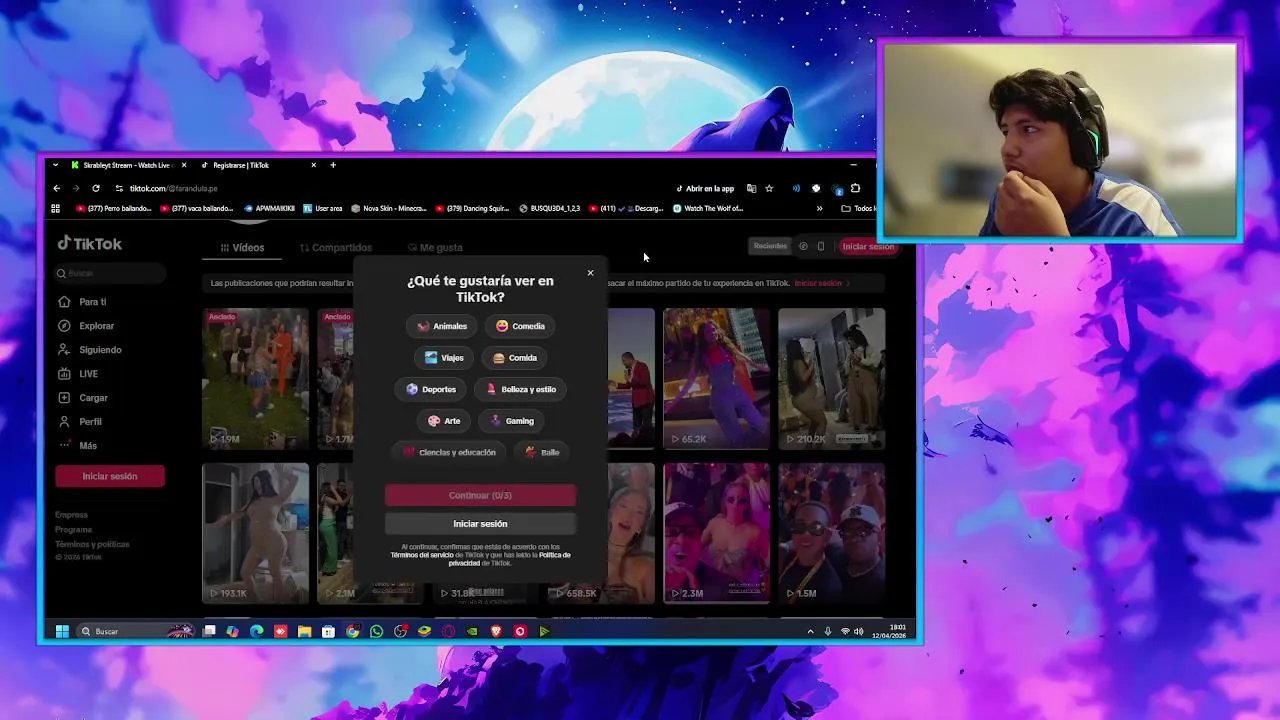The height and width of the screenshot is (720, 1280).
Task: Close the Registrarse | TikTok tab
Action: [x=313, y=165]
